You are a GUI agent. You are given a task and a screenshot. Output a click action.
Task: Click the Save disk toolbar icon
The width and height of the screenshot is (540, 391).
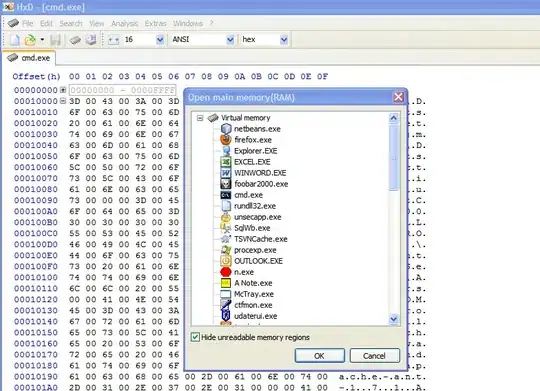[x=55, y=40]
